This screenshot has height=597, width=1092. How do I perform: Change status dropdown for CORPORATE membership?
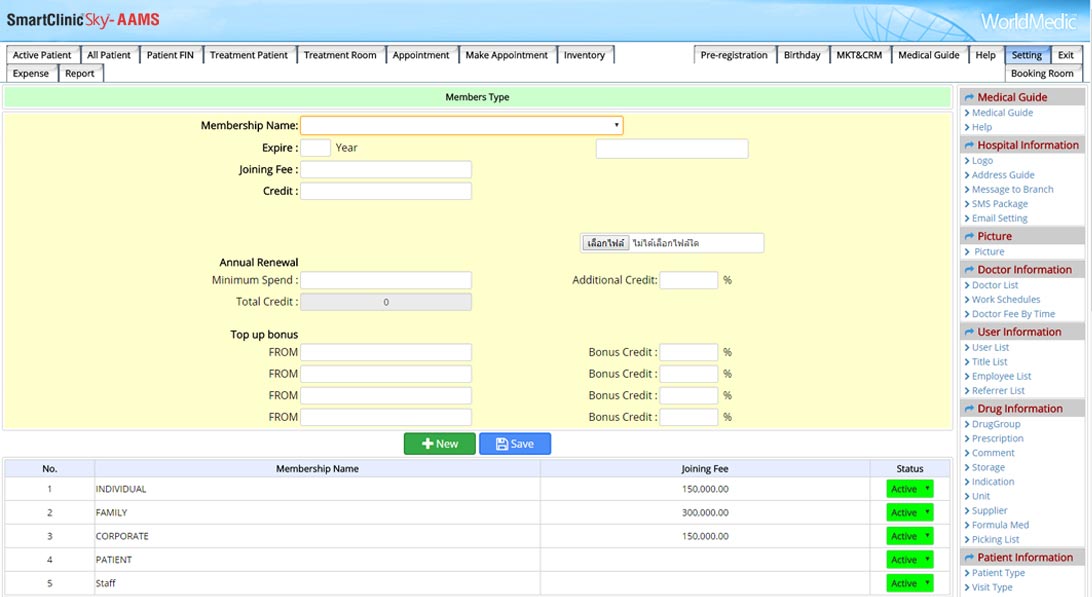(x=909, y=536)
